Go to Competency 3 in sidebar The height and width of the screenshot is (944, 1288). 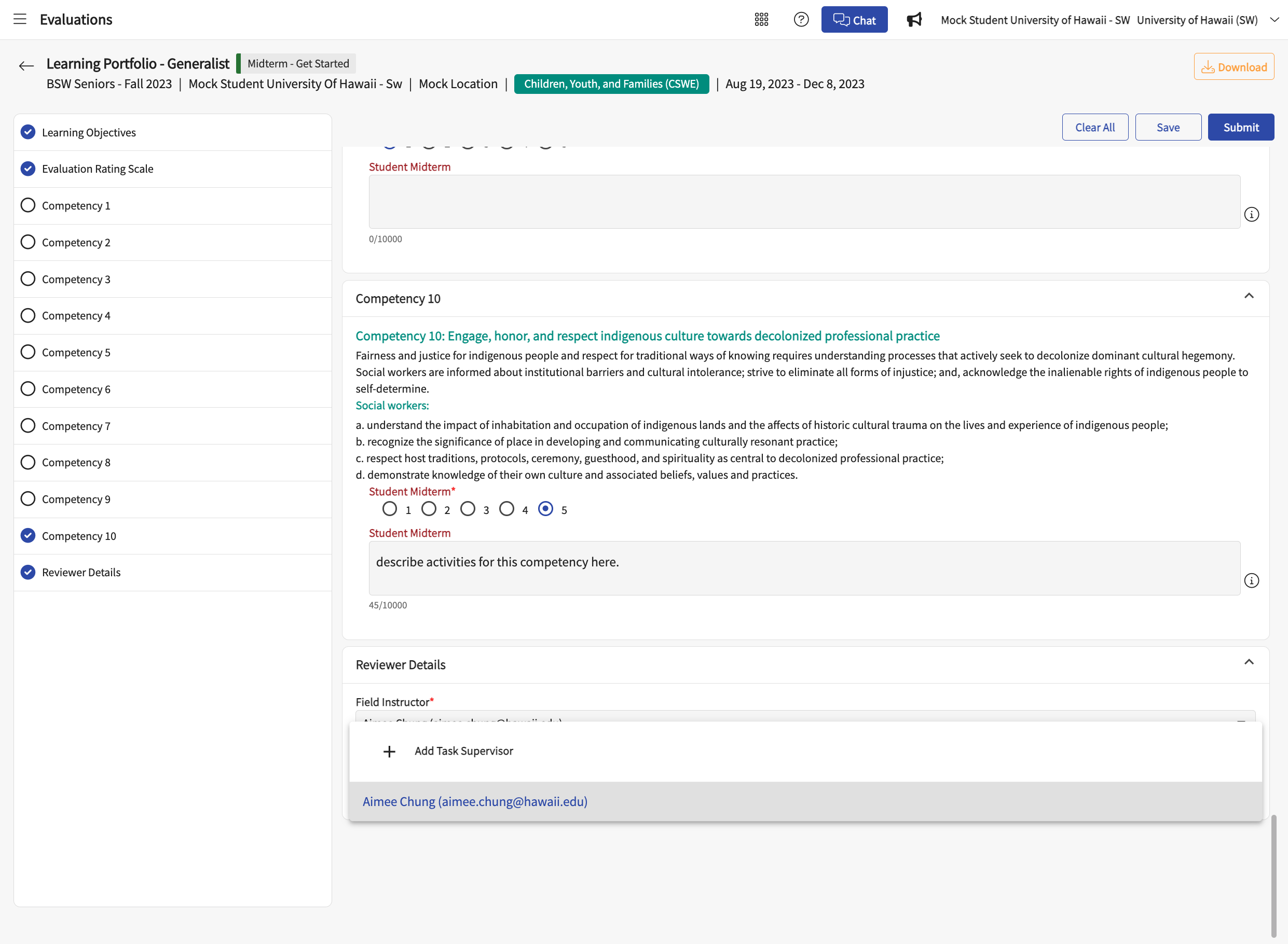(173, 280)
